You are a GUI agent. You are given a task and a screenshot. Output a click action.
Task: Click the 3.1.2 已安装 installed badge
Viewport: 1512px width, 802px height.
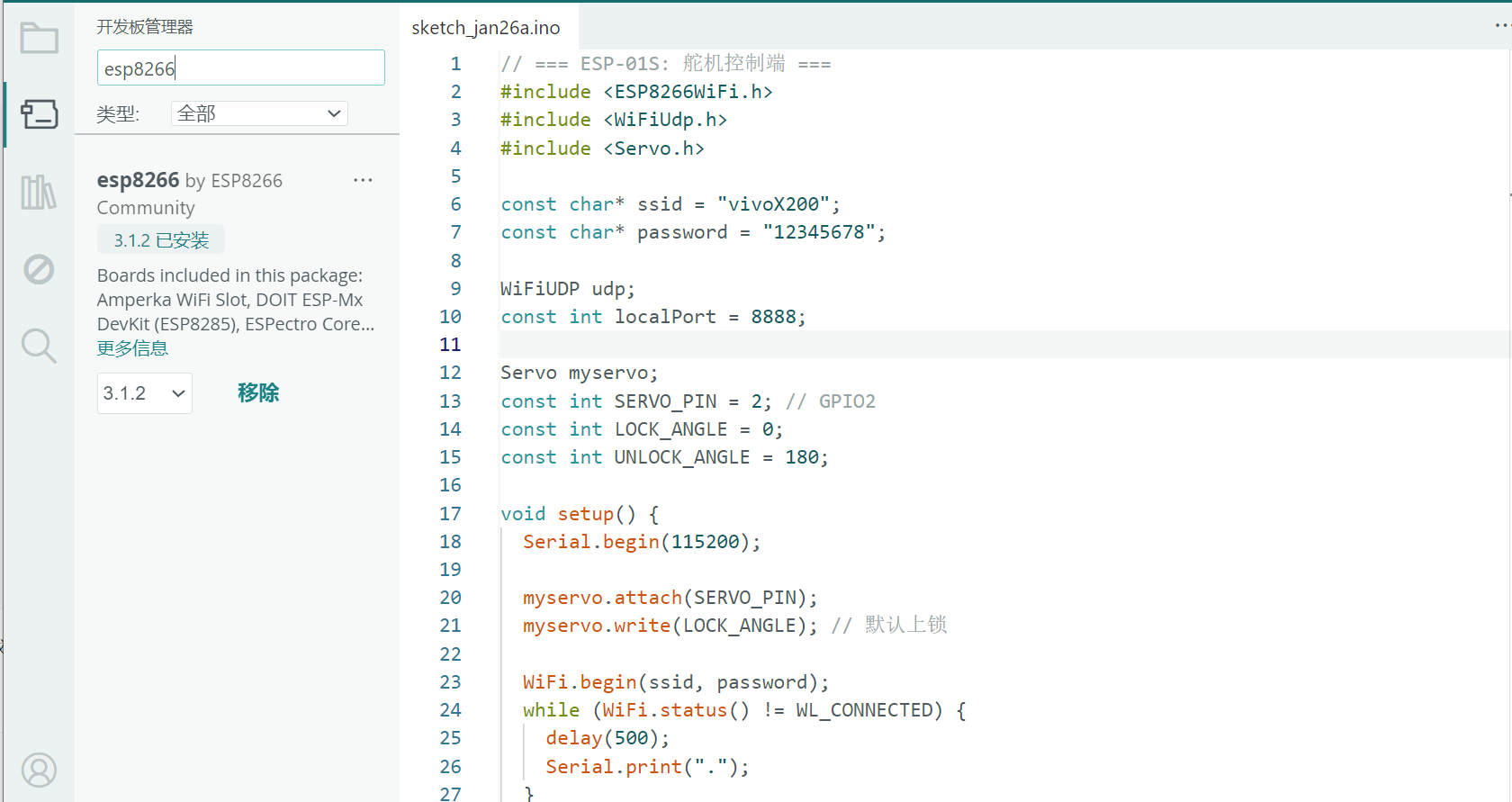click(161, 240)
